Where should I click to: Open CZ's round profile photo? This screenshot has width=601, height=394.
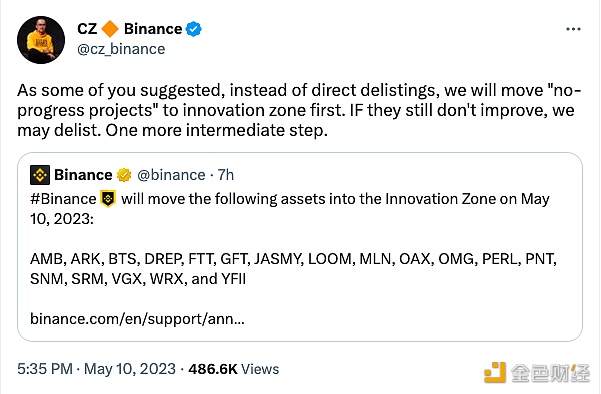[41, 40]
